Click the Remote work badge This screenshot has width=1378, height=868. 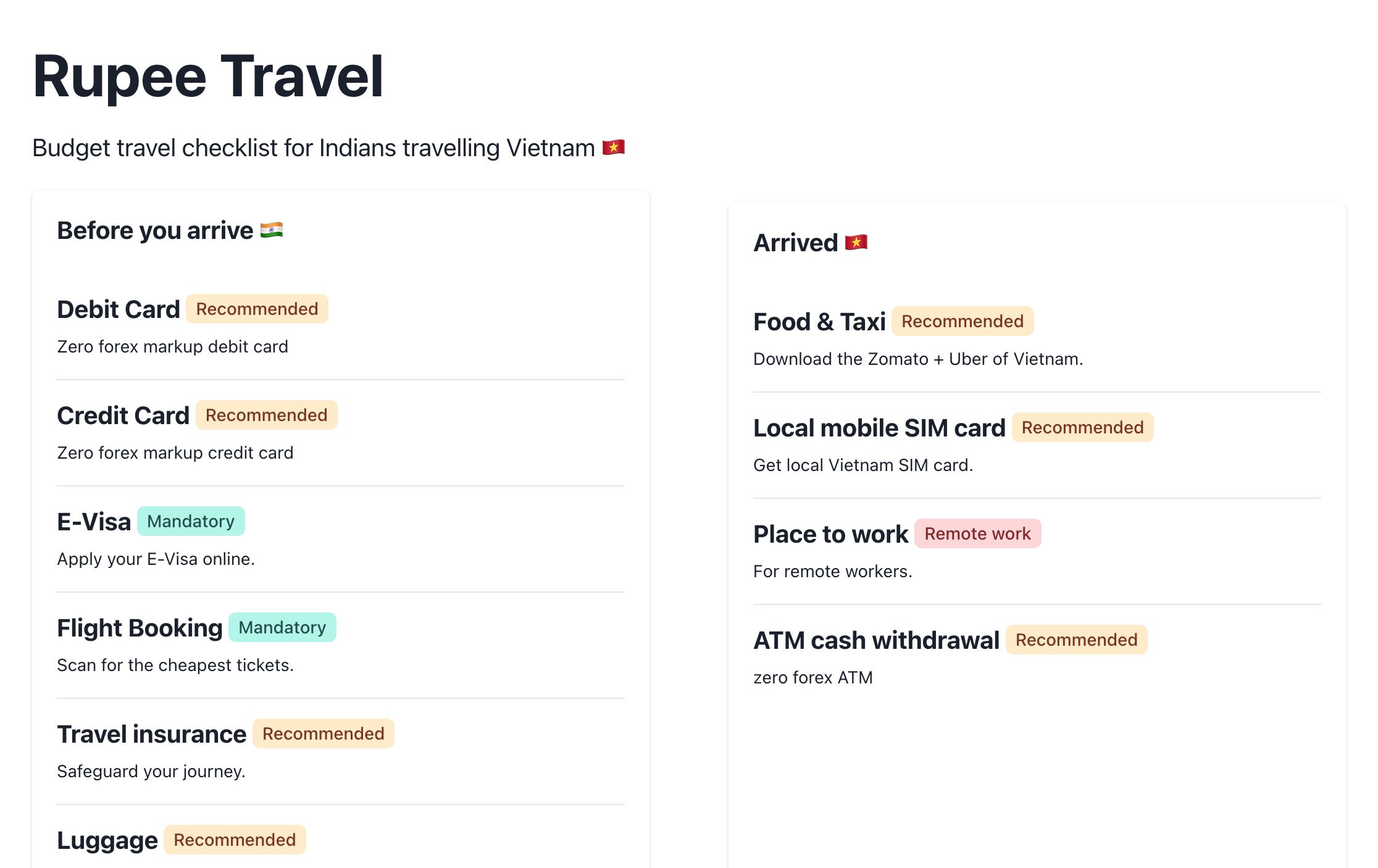pos(977,533)
